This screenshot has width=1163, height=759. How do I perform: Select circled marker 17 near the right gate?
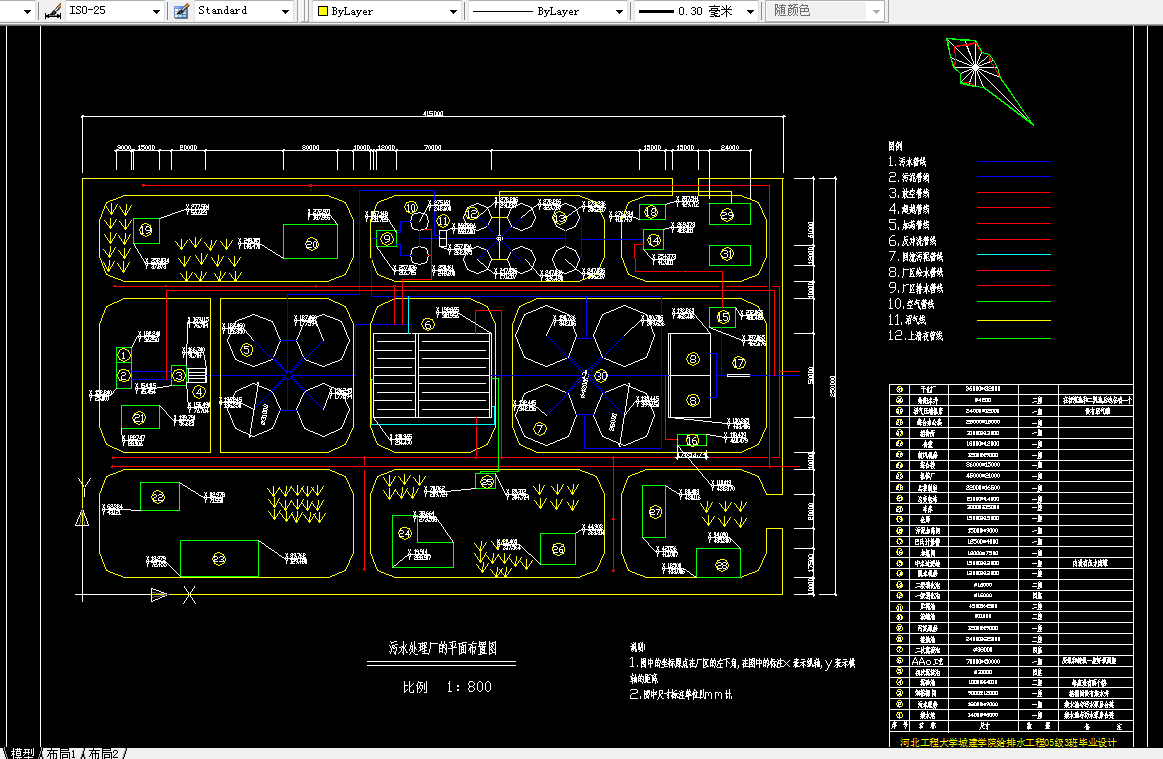(x=739, y=363)
